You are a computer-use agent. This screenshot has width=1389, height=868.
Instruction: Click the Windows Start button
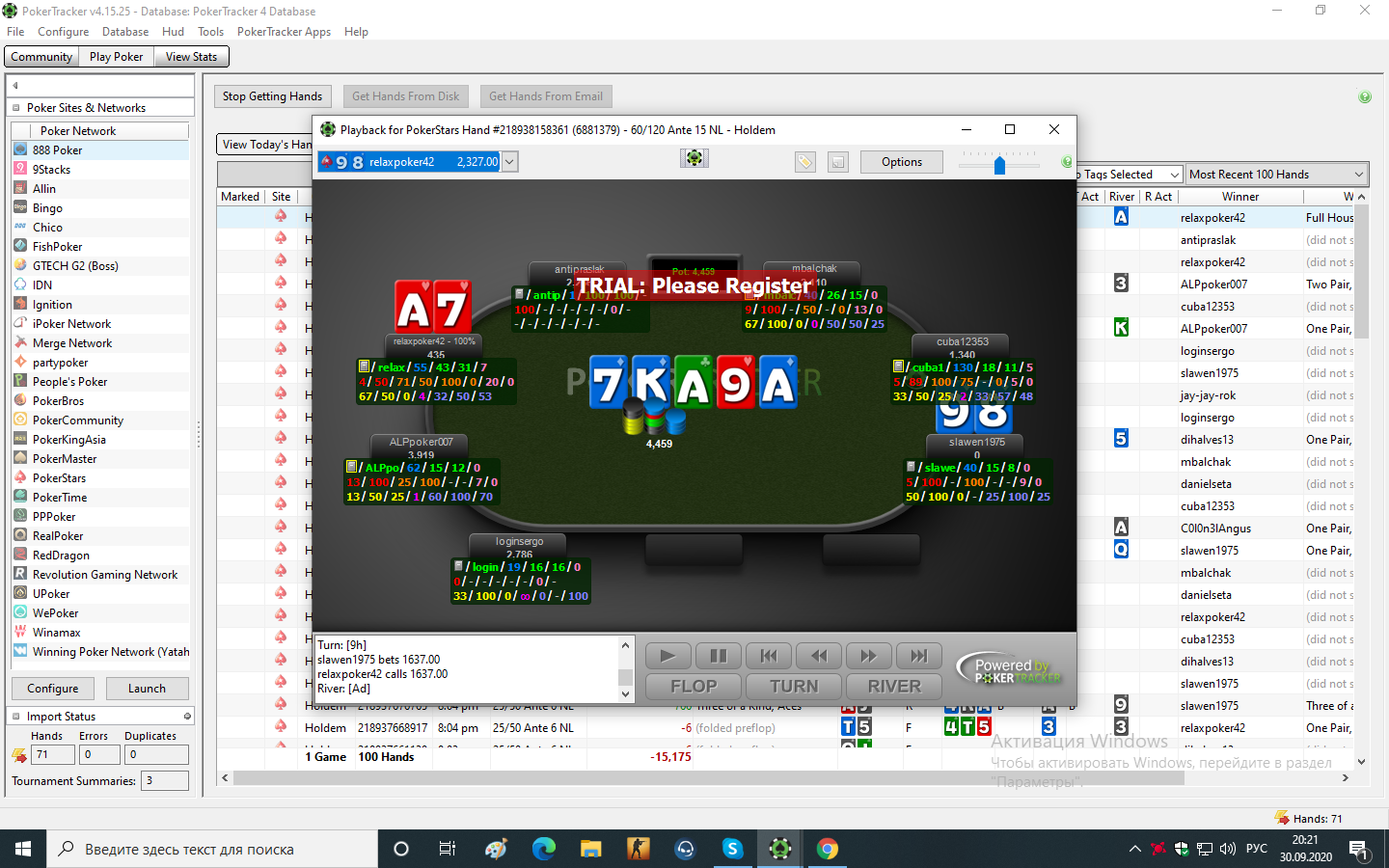[23, 849]
